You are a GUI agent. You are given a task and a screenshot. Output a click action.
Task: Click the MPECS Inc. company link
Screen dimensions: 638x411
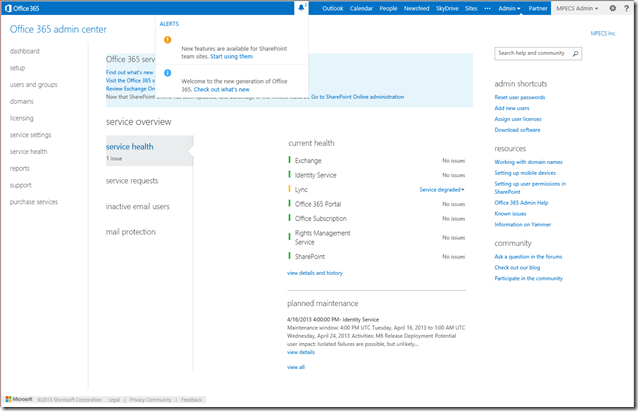[x=603, y=33]
